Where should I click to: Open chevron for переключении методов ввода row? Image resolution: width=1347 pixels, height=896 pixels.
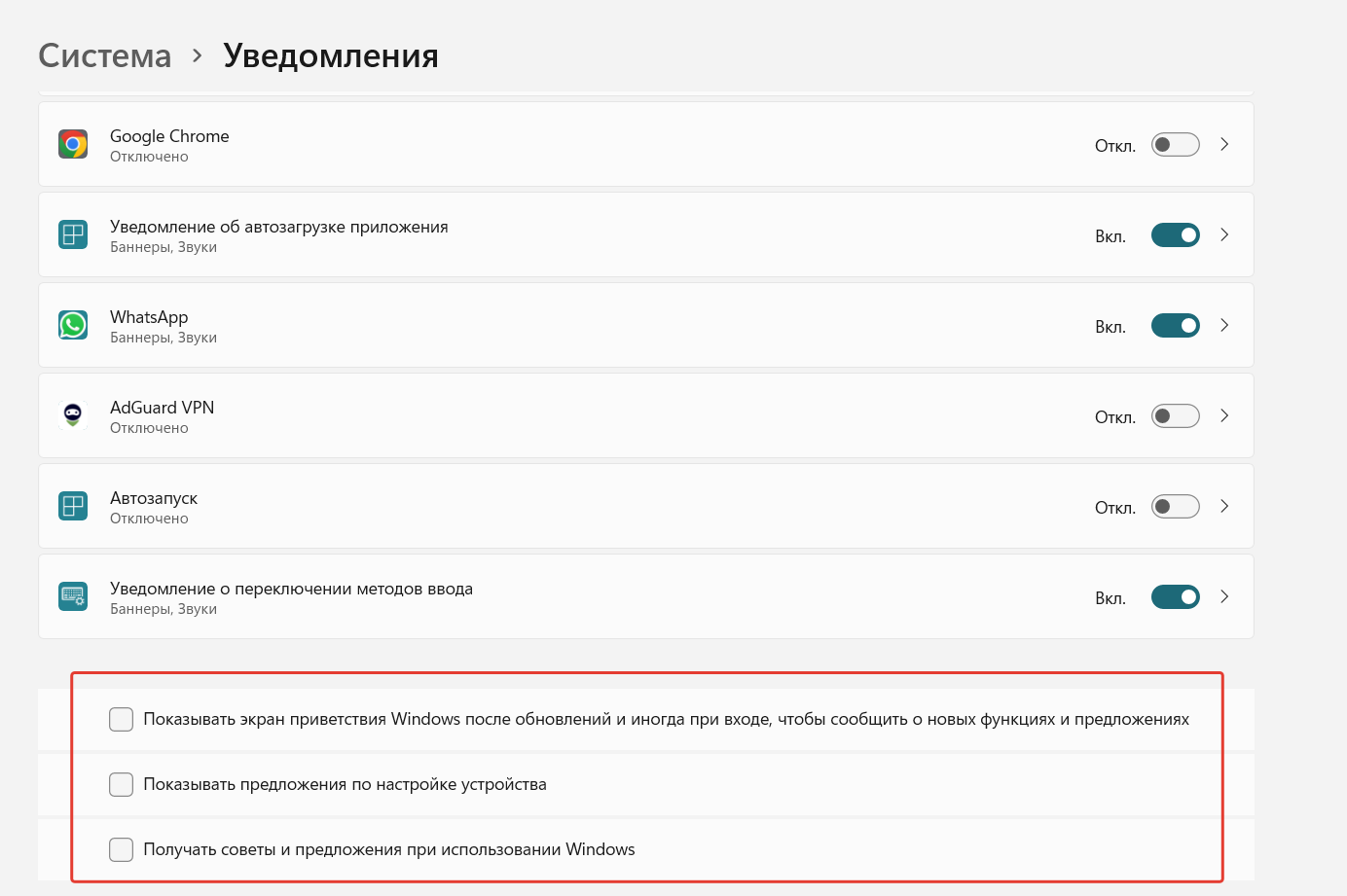[1224, 596]
